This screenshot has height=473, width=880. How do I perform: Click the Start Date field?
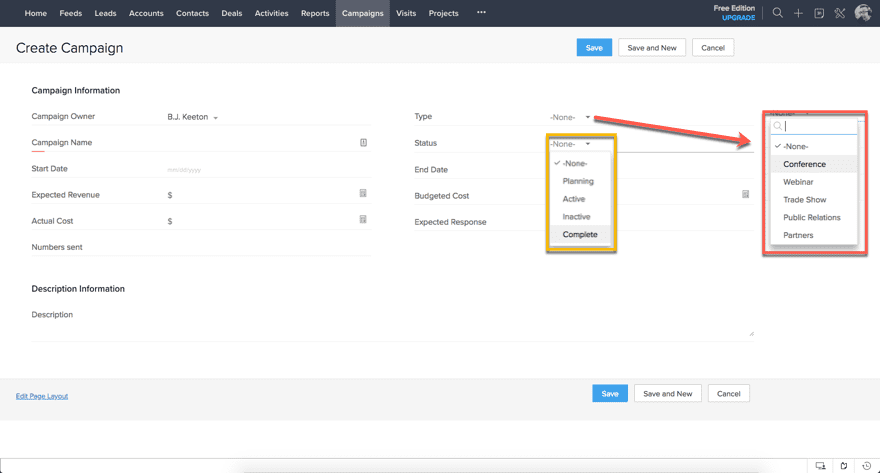(x=268, y=169)
